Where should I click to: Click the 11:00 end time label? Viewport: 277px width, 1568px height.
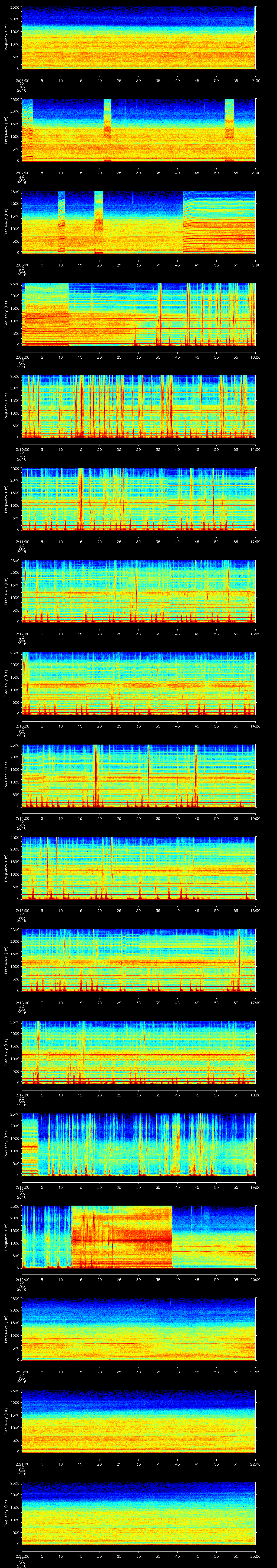click(255, 449)
